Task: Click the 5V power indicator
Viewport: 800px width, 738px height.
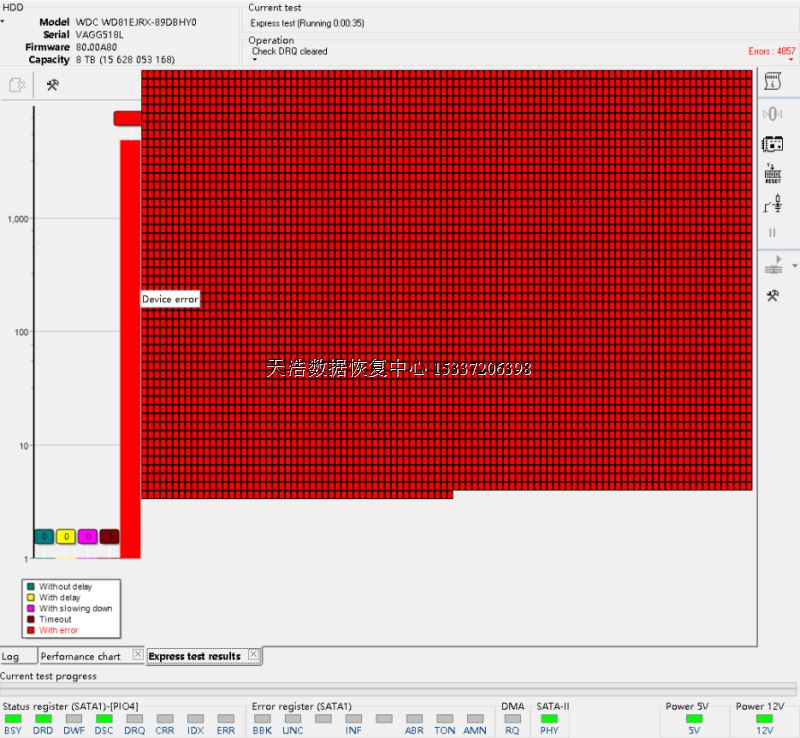Action: (x=694, y=718)
